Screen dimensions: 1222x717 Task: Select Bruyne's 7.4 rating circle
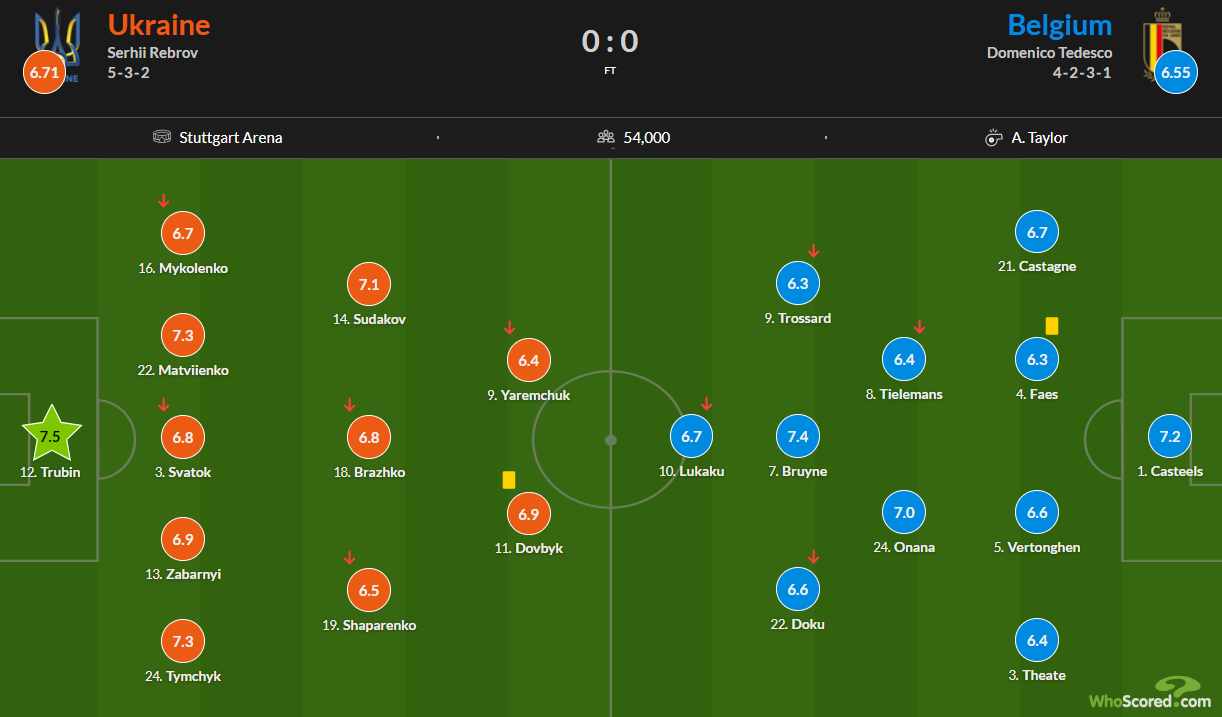click(x=798, y=437)
